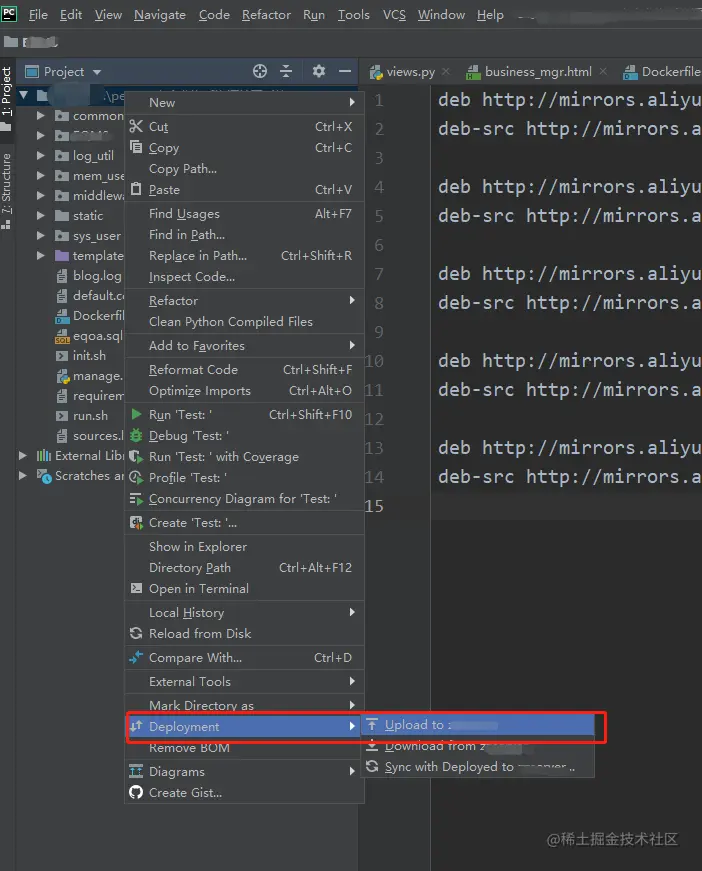Click the Open in Terminal icon
Viewport: 702px width, 871px height.
[x=136, y=588]
